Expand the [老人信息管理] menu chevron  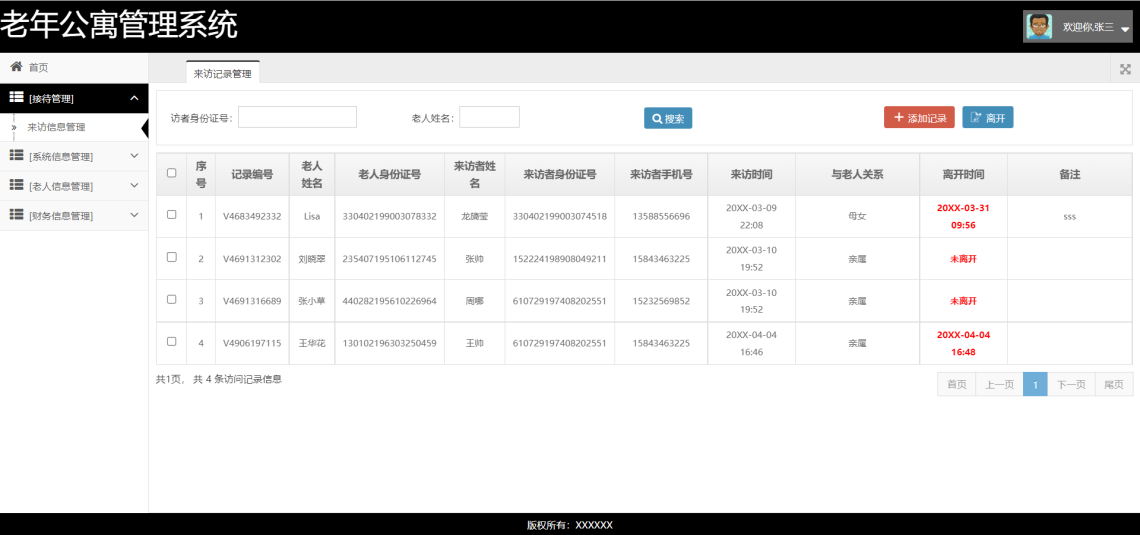[x=134, y=185]
